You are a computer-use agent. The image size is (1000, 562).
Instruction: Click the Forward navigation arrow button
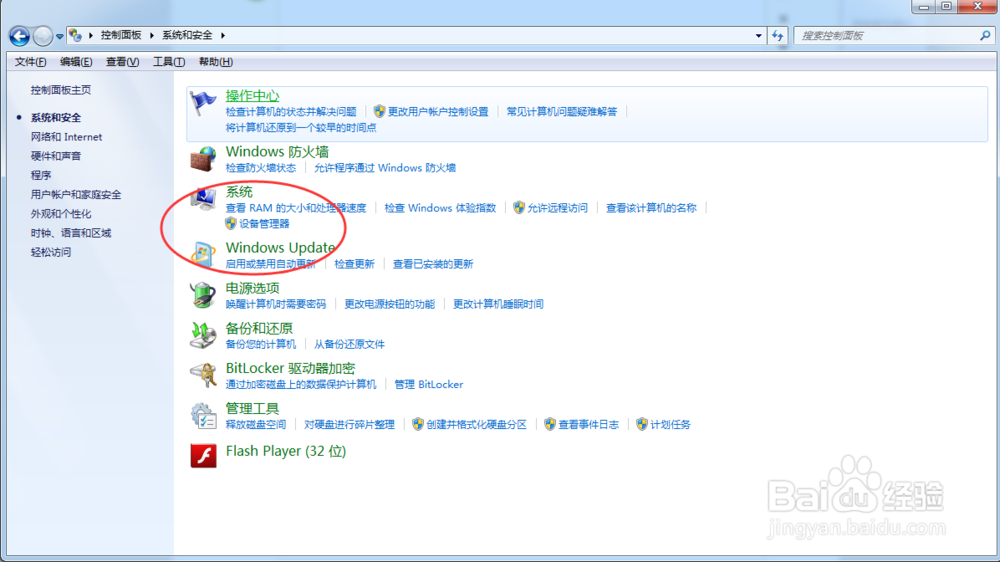[x=43, y=36]
